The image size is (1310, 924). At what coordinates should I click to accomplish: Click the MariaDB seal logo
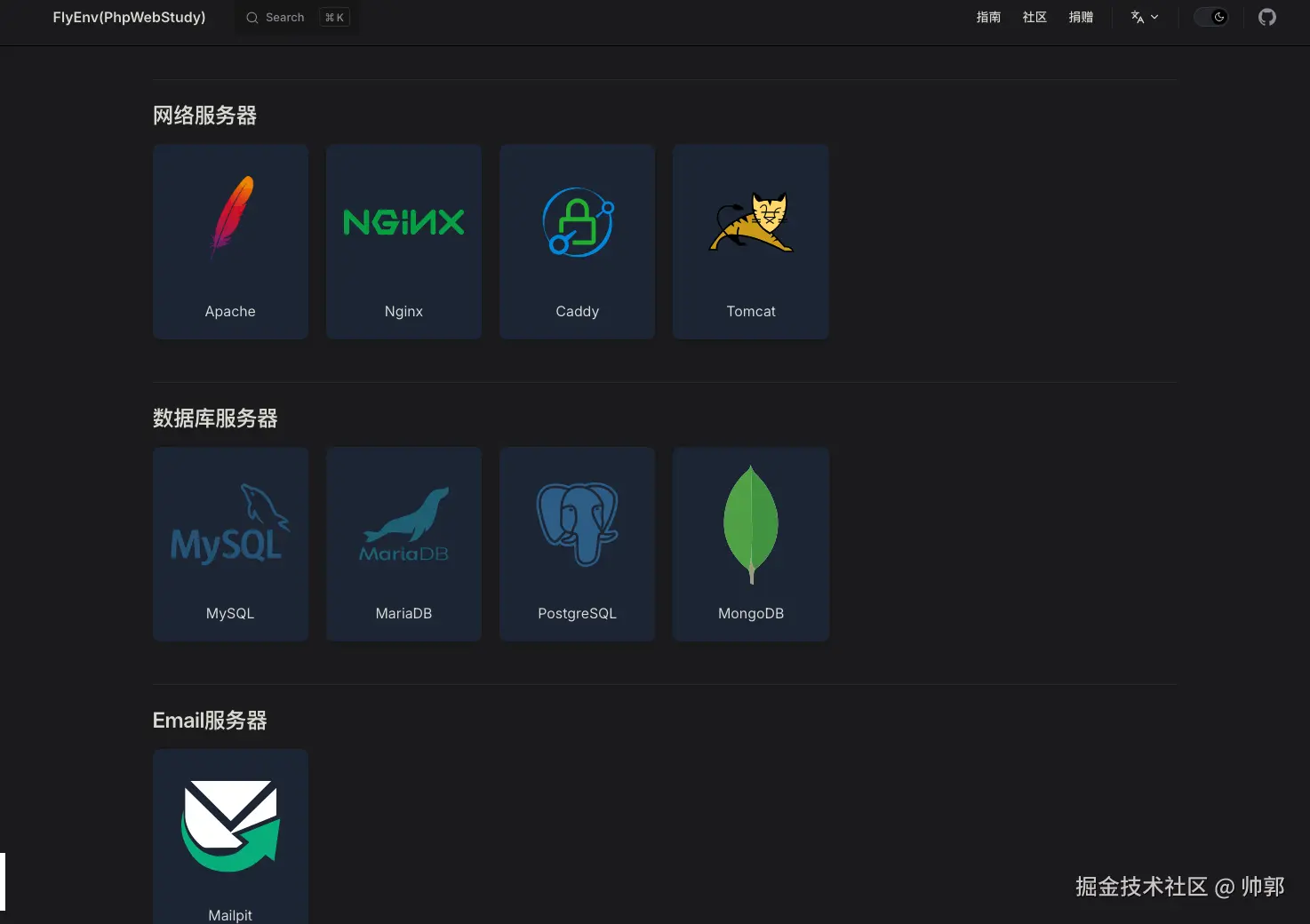coord(404,525)
